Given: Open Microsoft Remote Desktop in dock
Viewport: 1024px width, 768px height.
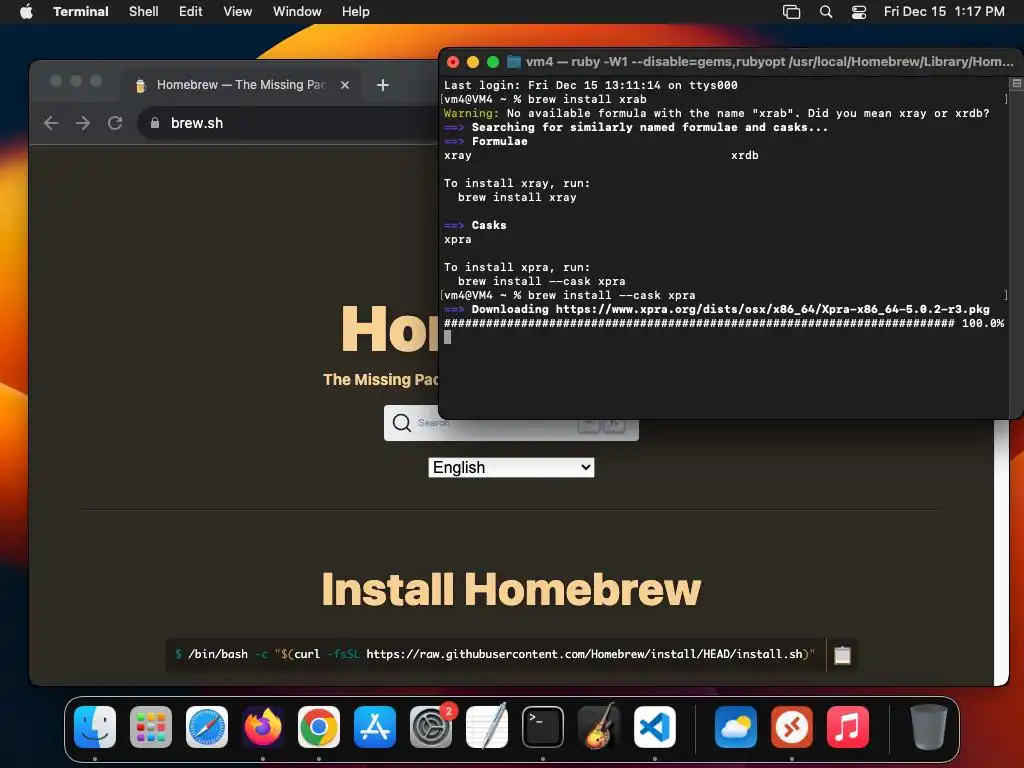Looking at the screenshot, I should [x=792, y=726].
